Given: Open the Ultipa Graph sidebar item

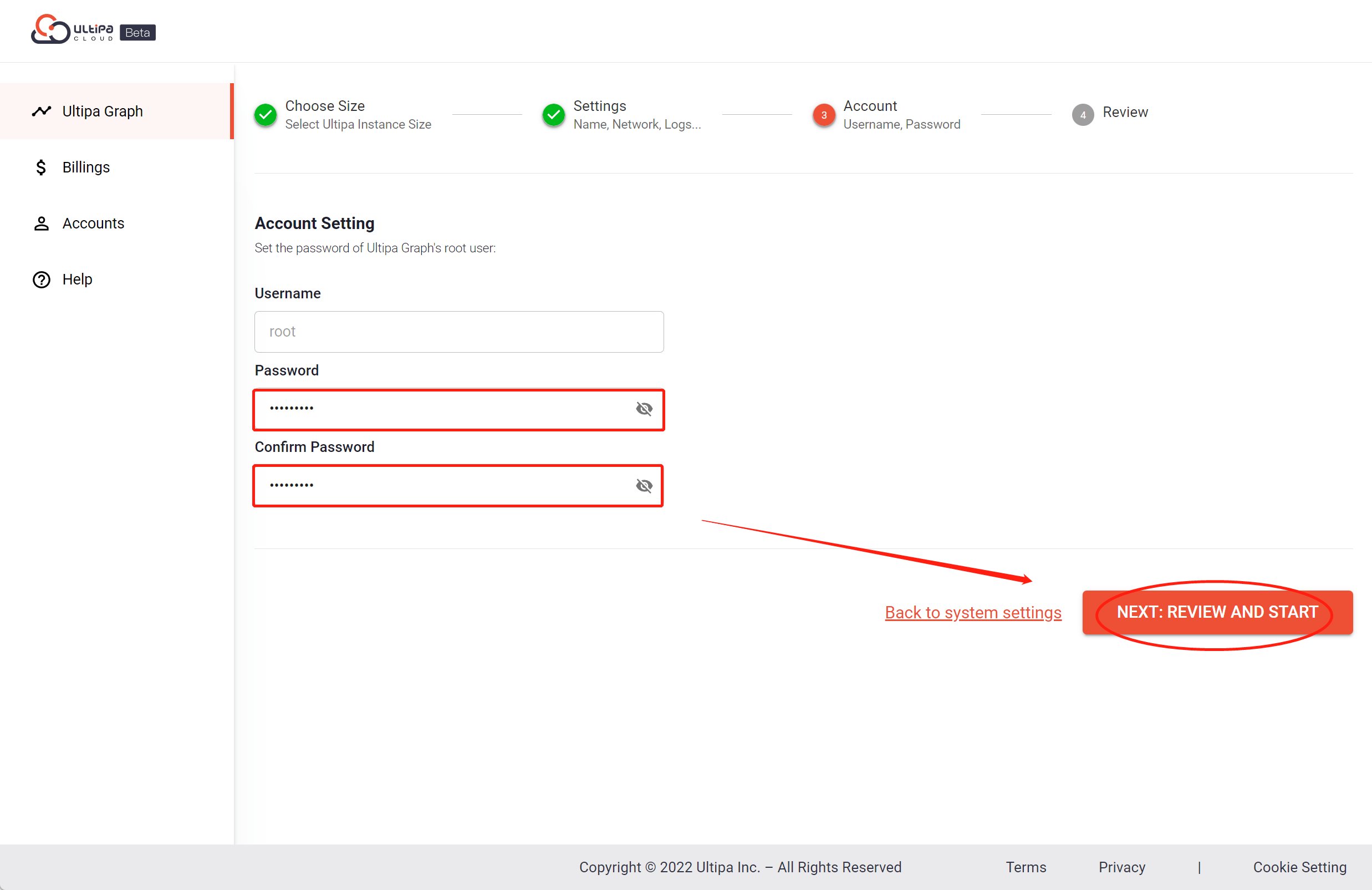Looking at the screenshot, I should pyautogui.click(x=116, y=111).
